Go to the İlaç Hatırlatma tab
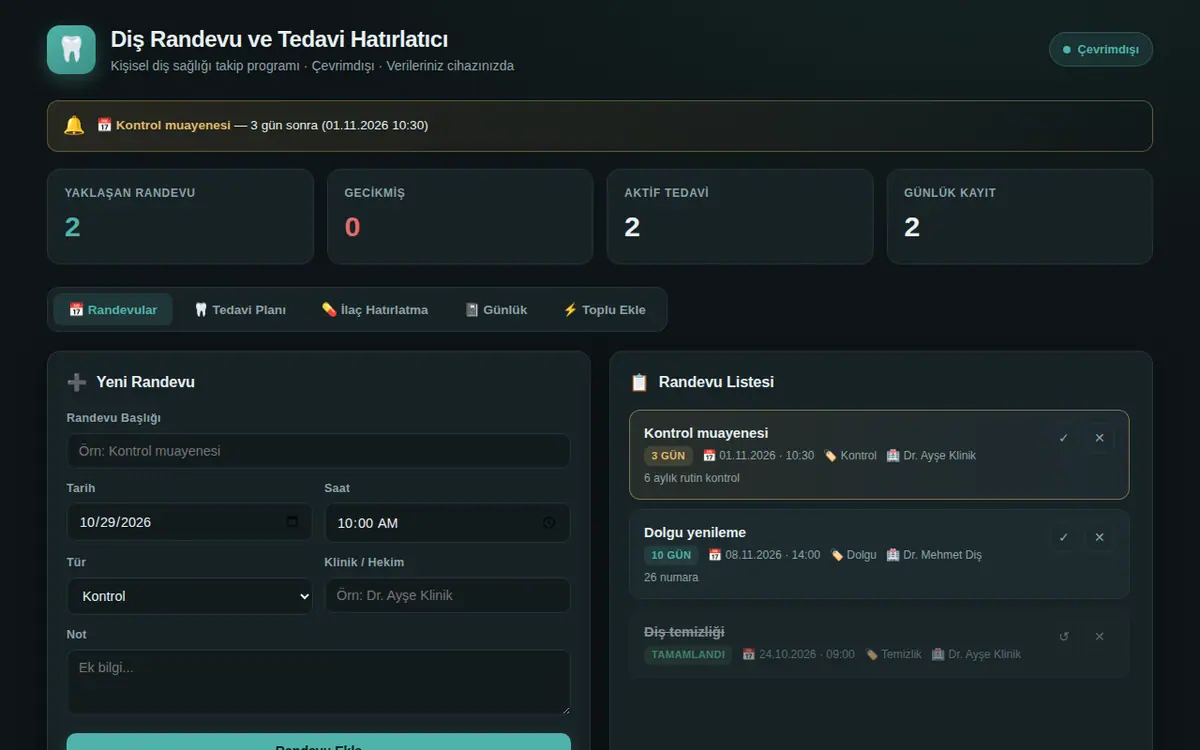The height and width of the screenshot is (750, 1200). point(375,310)
